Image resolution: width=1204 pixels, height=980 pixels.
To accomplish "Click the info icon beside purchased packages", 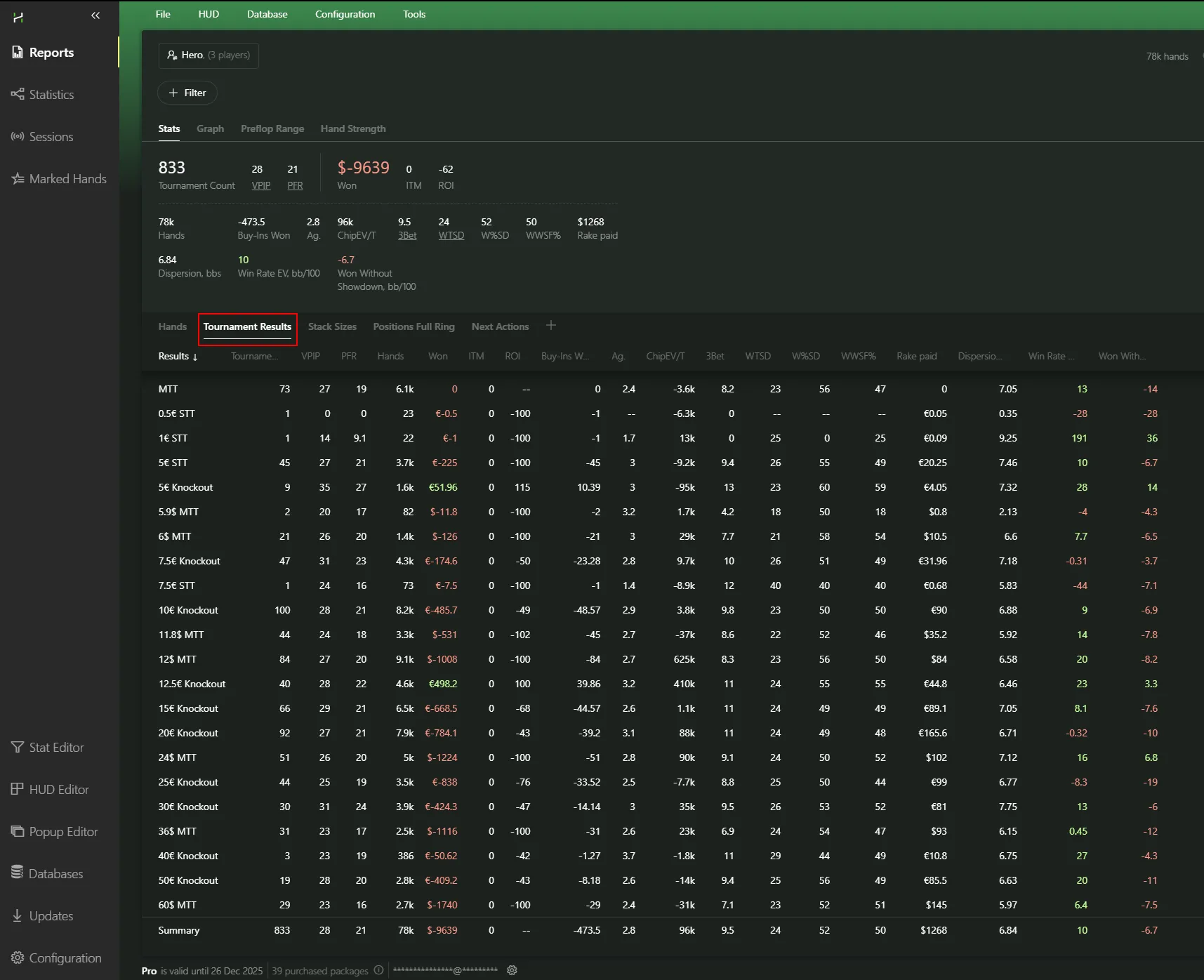I will point(378,970).
